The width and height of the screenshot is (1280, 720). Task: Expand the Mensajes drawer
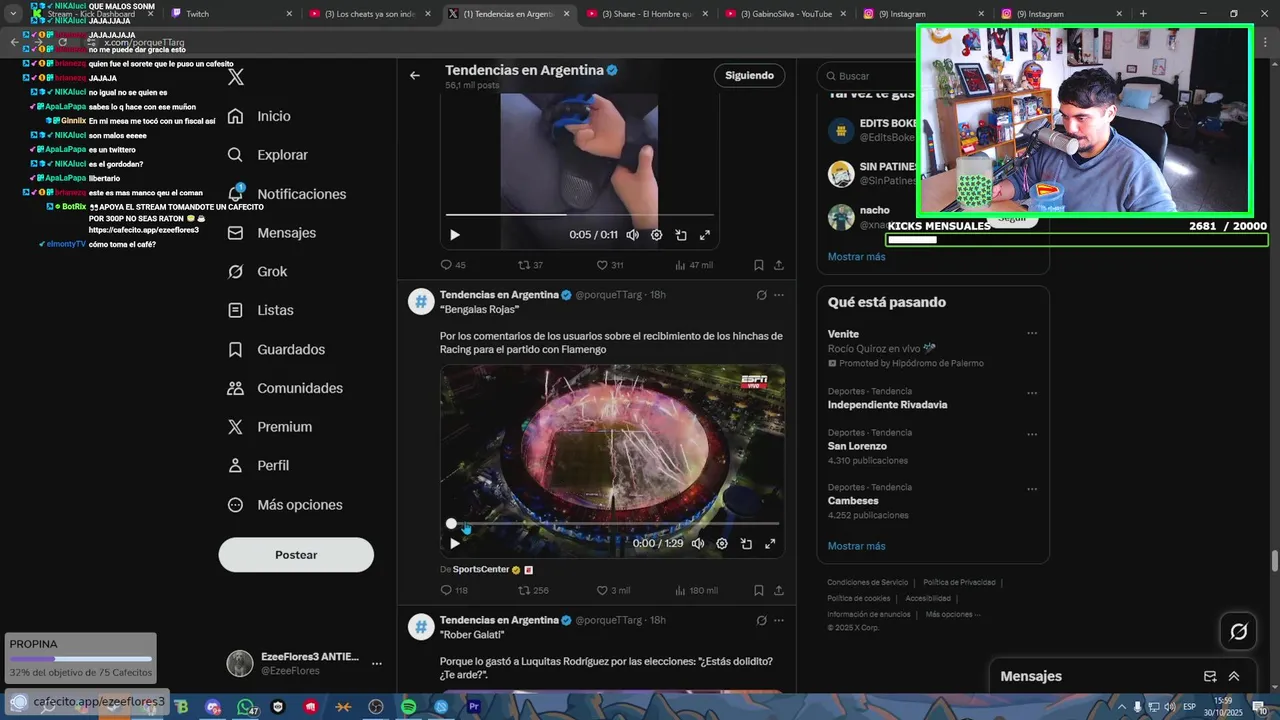pyautogui.click(x=1233, y=677)
